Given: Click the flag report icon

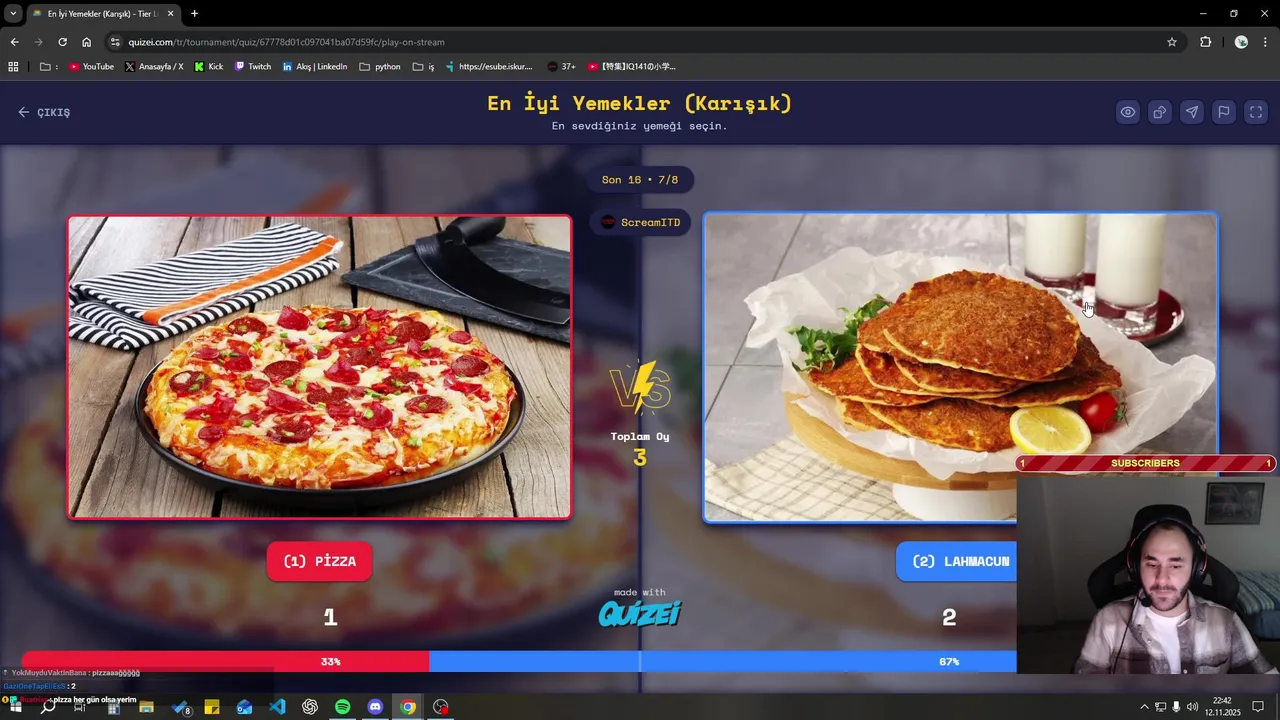Looking at the screenshot, I should [1223, 112].
